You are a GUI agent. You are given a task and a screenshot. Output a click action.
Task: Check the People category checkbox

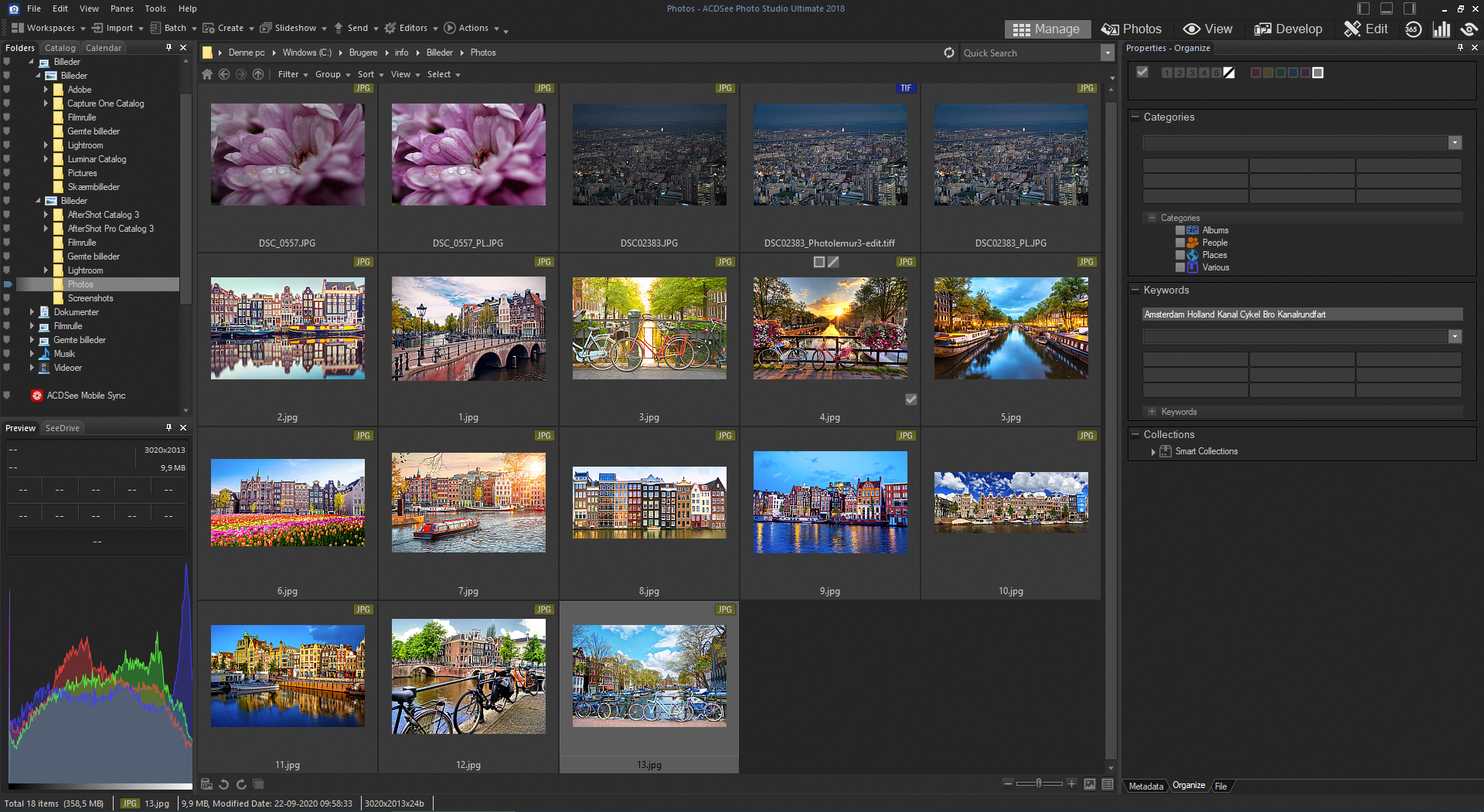click(x=1179, y=242)
